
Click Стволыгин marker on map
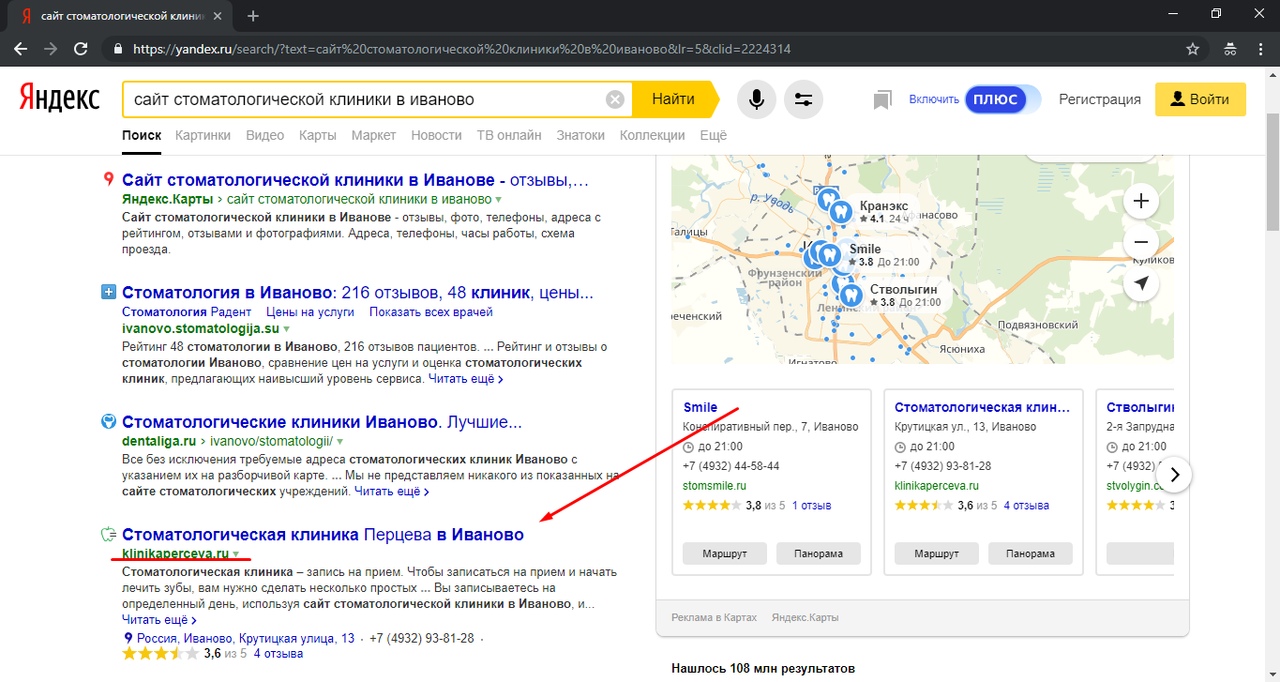pos(851,295)
